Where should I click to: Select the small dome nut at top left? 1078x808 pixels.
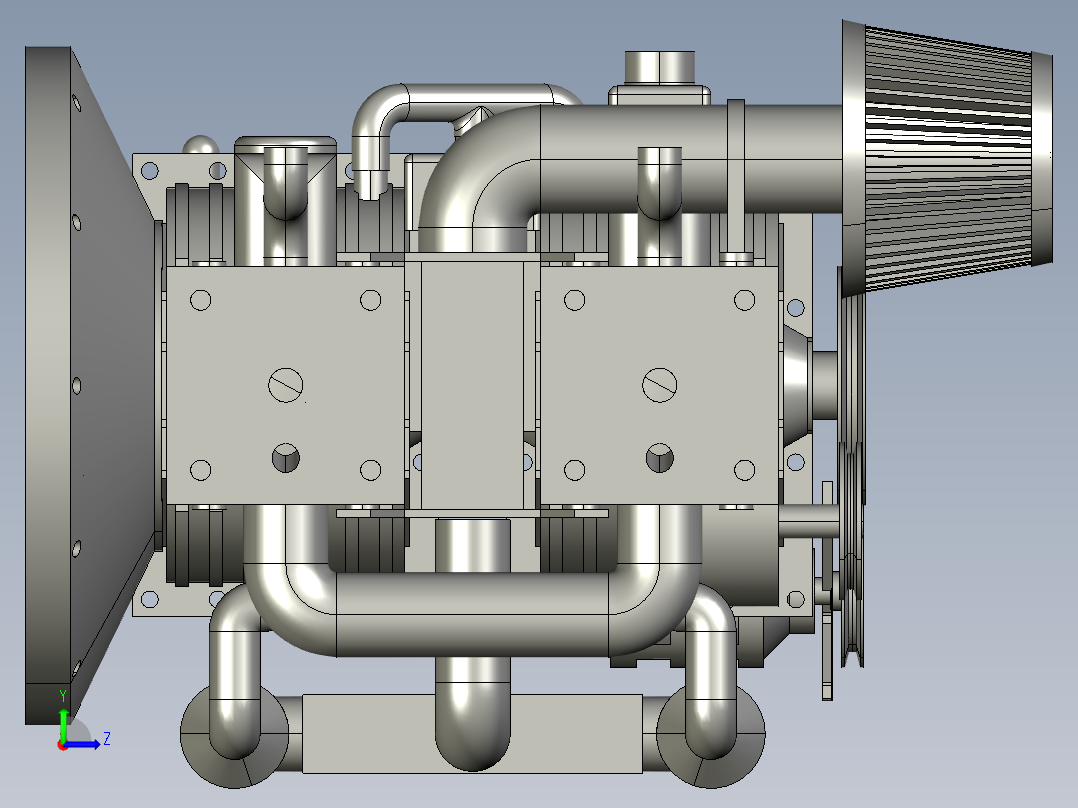[201, 144]
